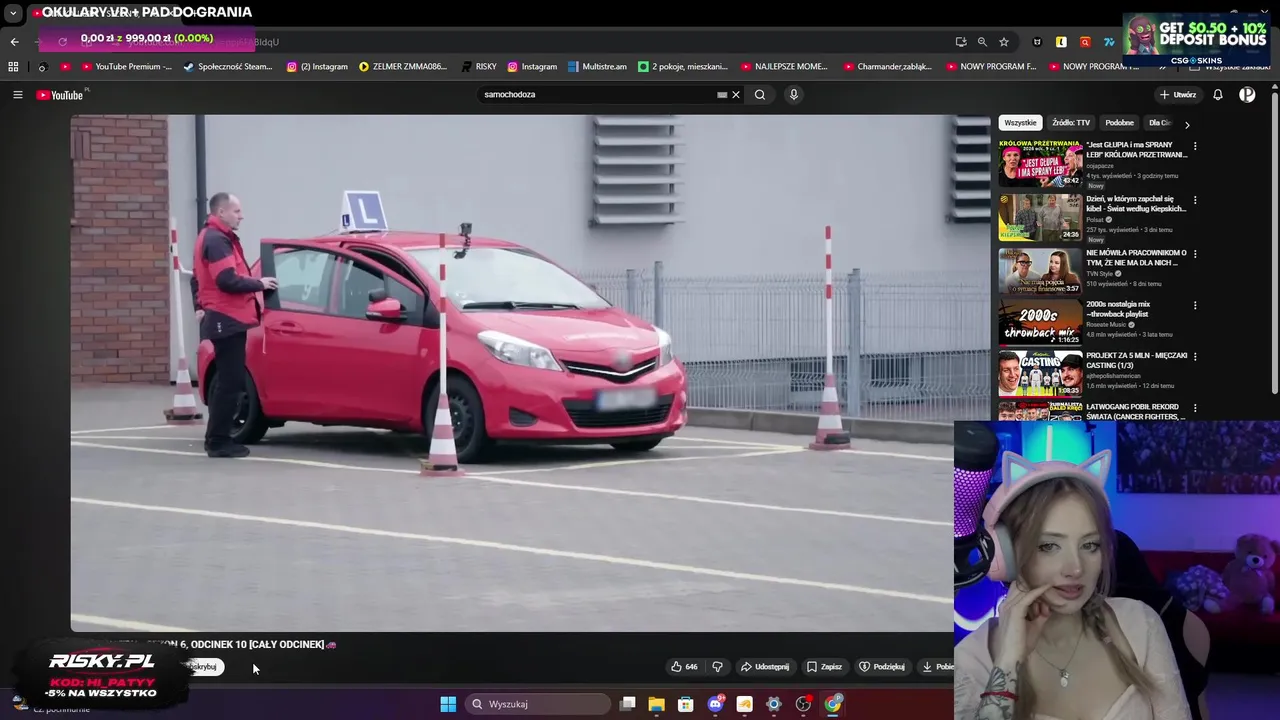The height and width of the screenshot is (720, 1280).
Task: Open OBS Studio from taskbar
Action: 803,704
